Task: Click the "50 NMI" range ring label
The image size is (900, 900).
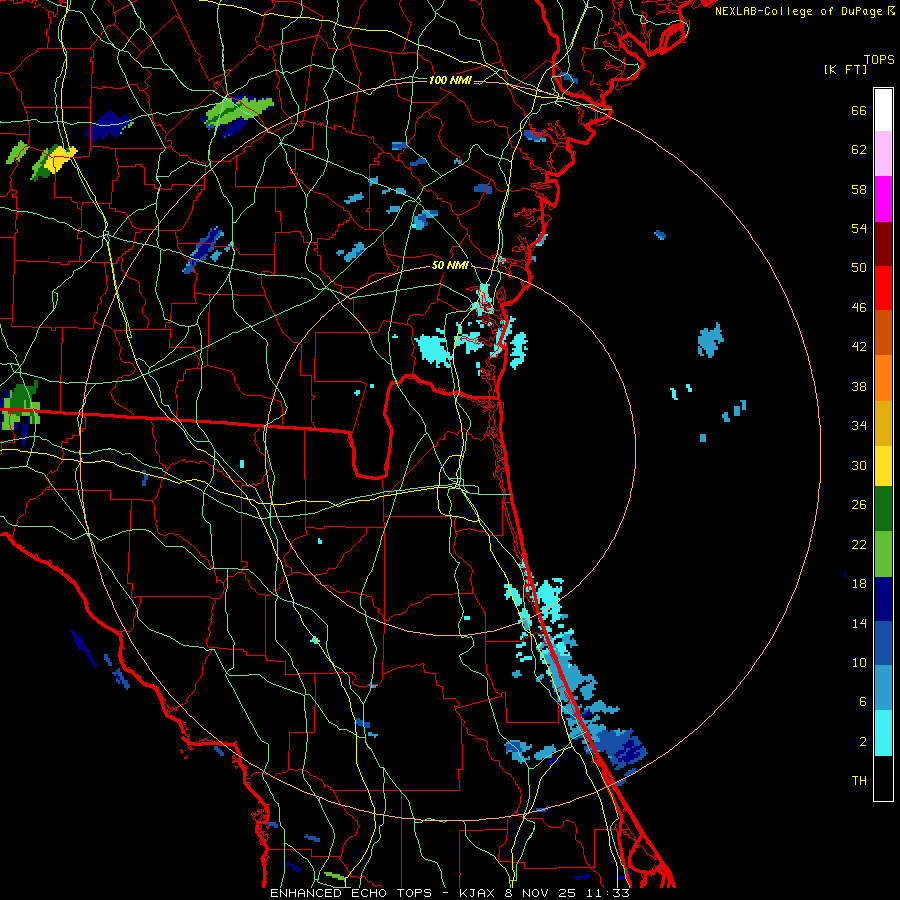Action: pos(450,265)
